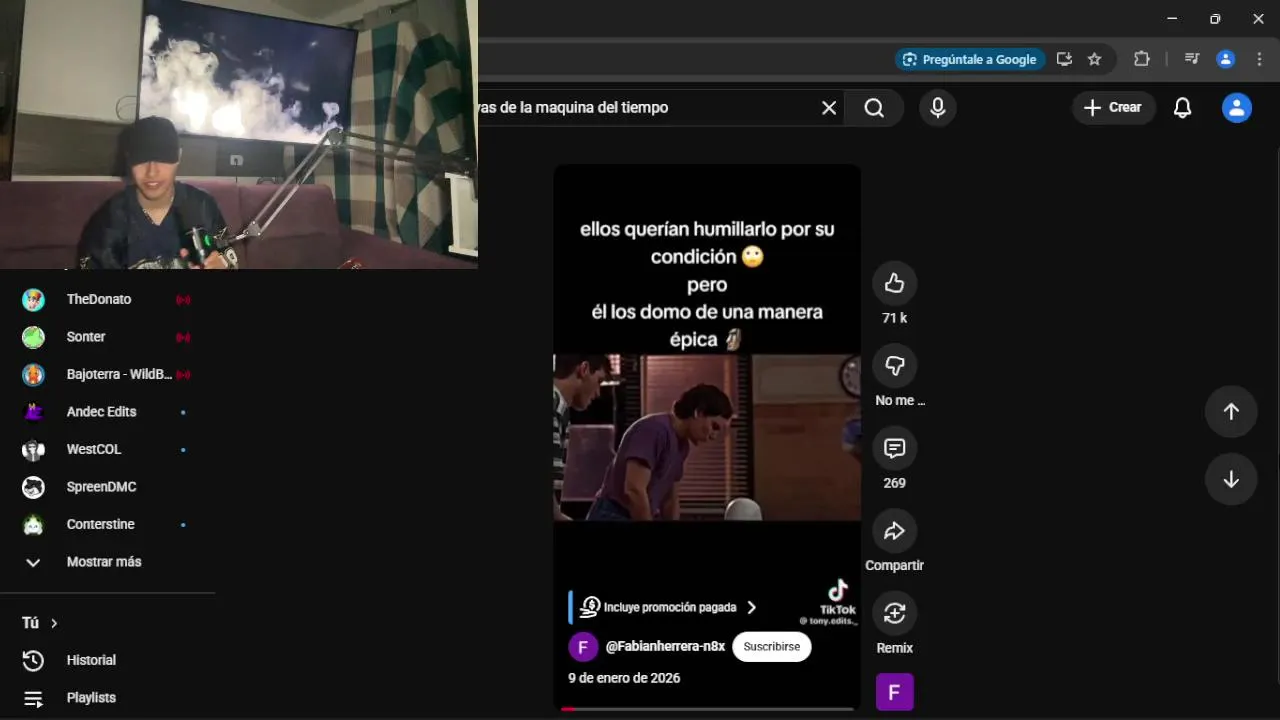Click install app icon in address bar
The image size is (1280, 720).
tap(1064, 59)
